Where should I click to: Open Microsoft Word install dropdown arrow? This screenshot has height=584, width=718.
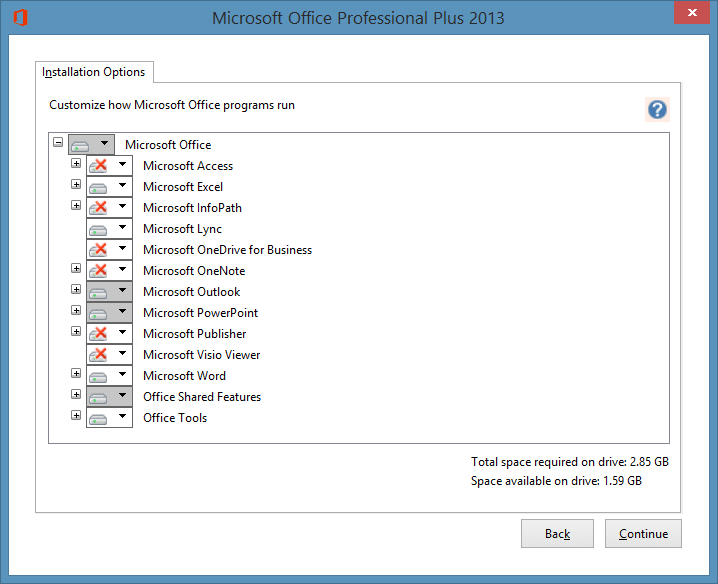[x=122, y=374]
